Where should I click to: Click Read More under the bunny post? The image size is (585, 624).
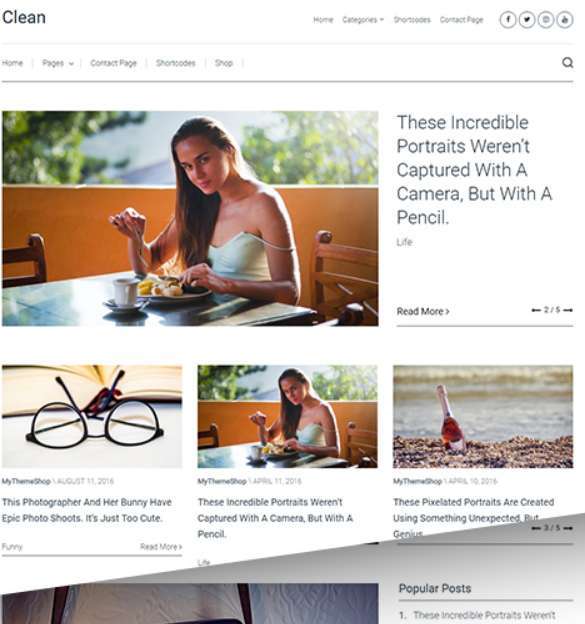coord(161,547)
